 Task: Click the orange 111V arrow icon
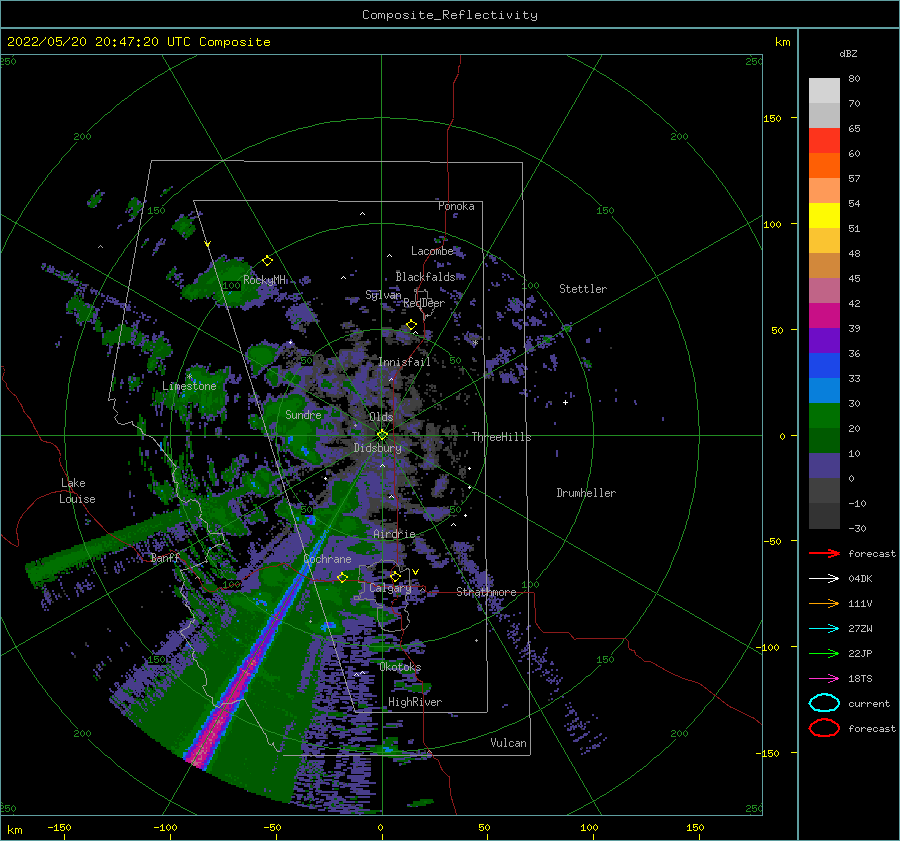[824, 603]
